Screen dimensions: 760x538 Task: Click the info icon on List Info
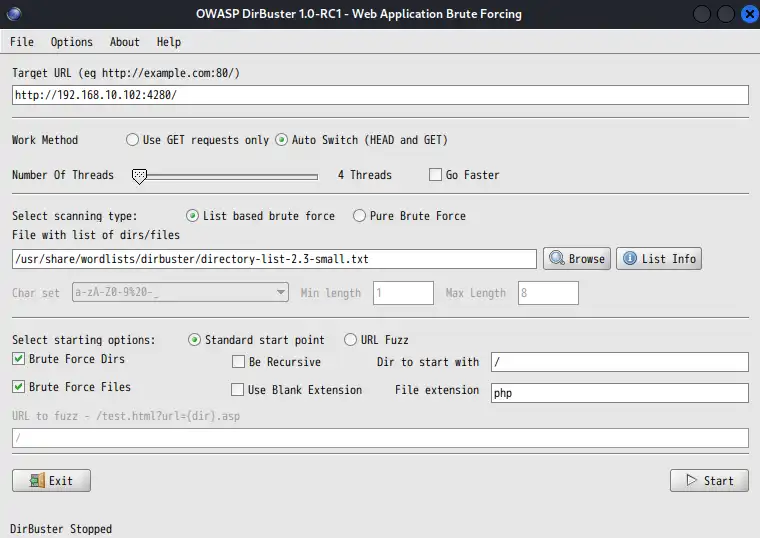pyautogui.click(x=629, y=259)
